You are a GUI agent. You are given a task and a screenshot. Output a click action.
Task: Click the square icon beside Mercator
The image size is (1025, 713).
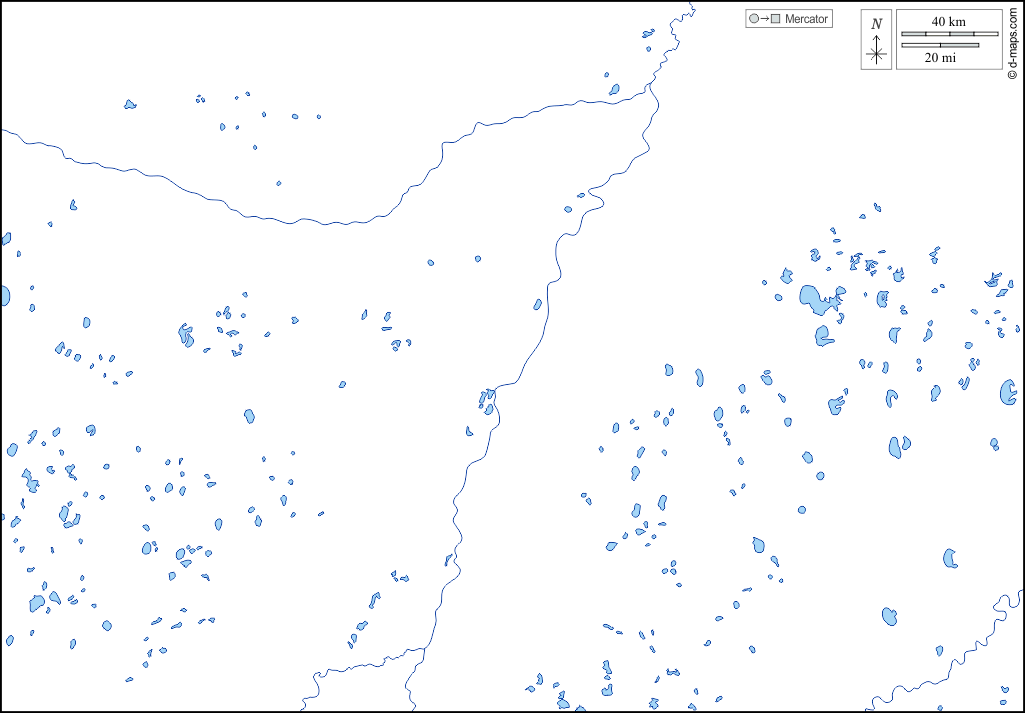775,19
